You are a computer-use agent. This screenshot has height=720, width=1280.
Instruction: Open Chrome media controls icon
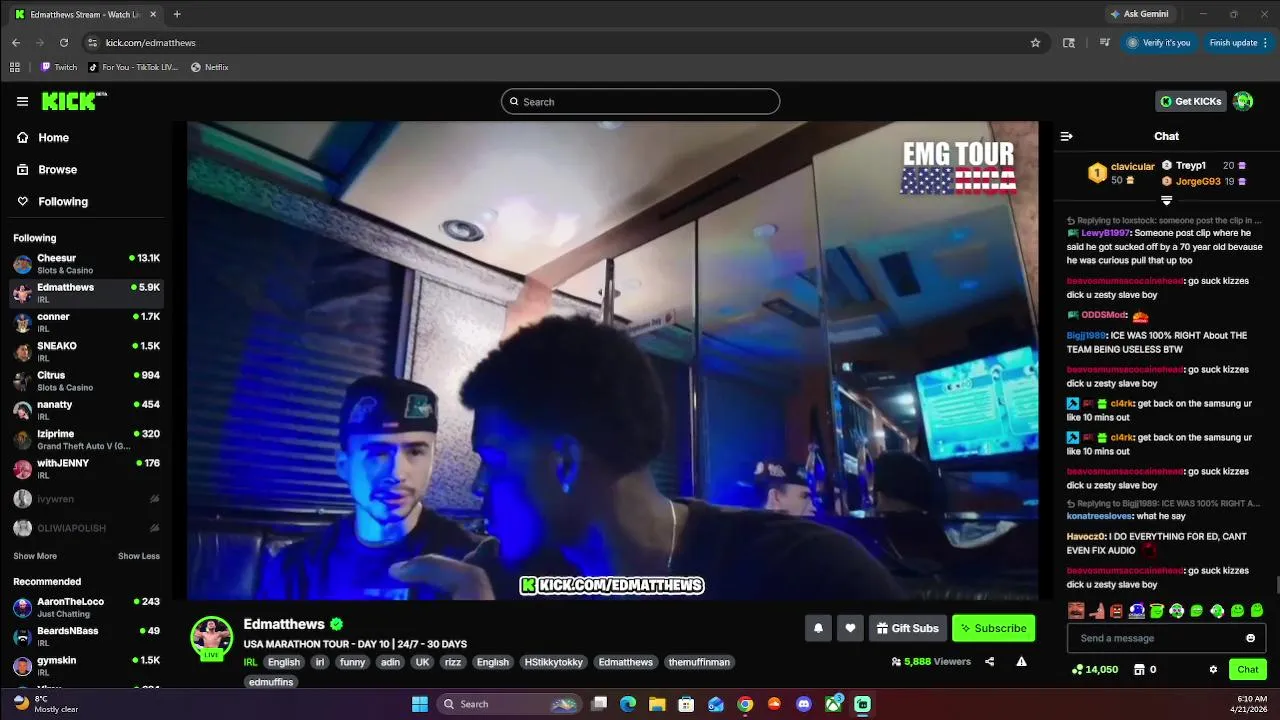coord(1105,43)
